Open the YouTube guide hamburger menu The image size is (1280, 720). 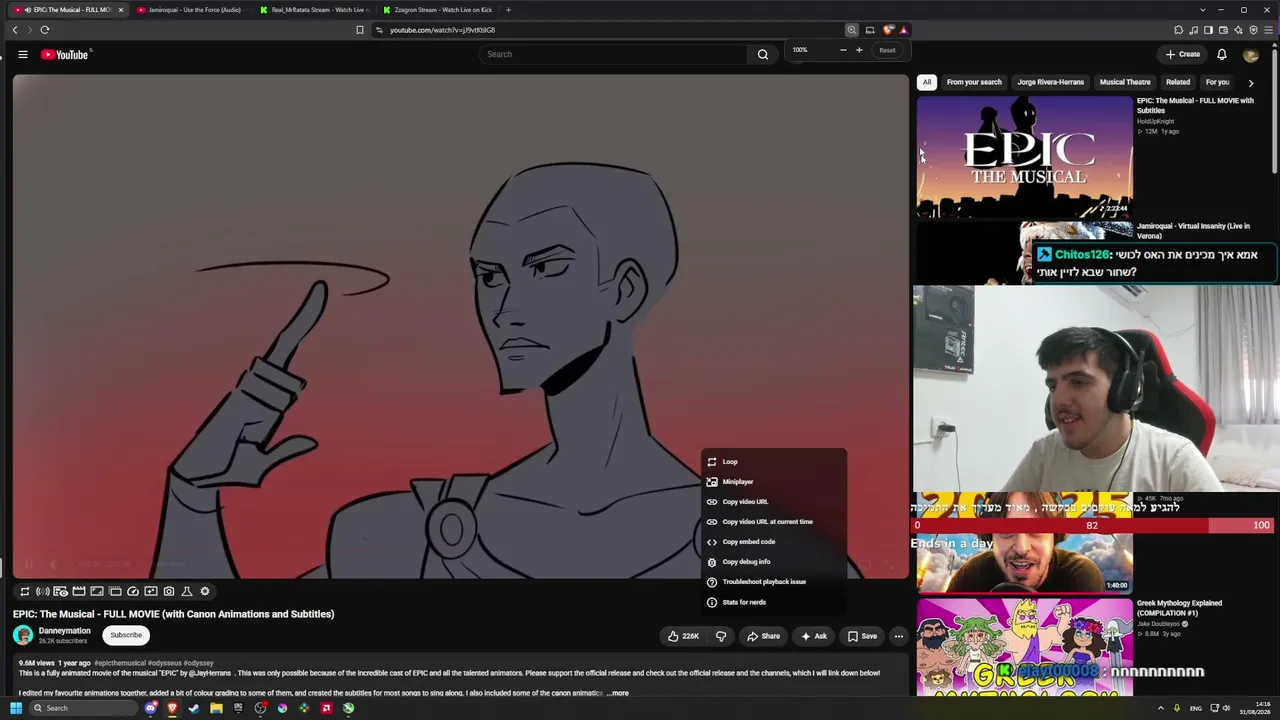point(23,54)
